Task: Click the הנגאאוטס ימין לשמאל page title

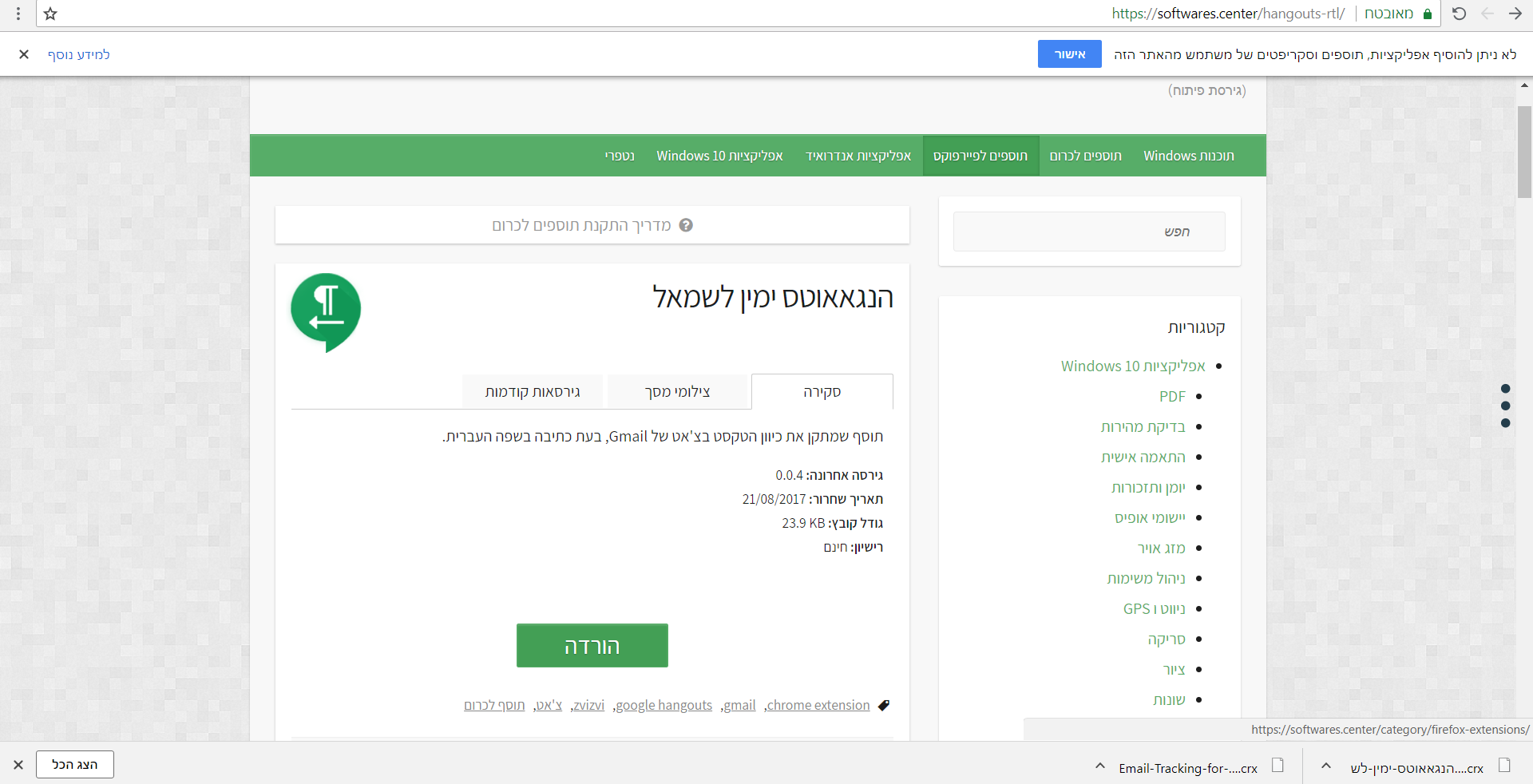Action: pyautogui.click(x=773, y=298)
